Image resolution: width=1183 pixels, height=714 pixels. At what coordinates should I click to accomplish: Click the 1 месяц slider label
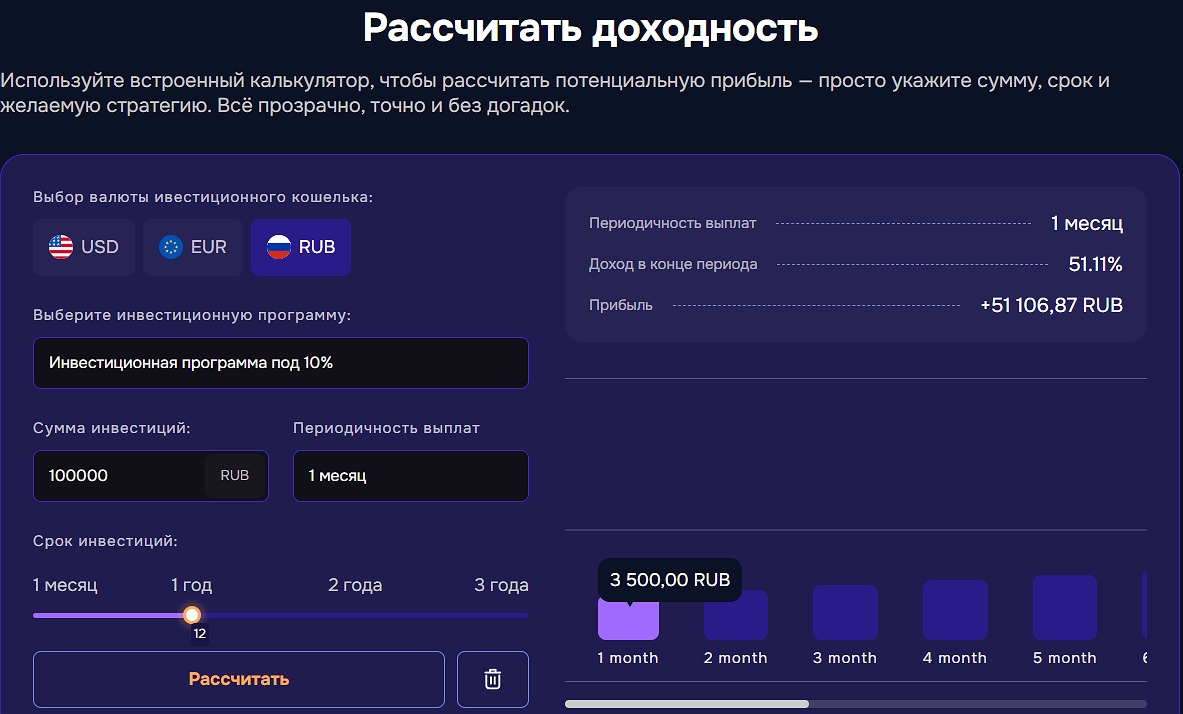pyautogui.click(x=65, y=585)
